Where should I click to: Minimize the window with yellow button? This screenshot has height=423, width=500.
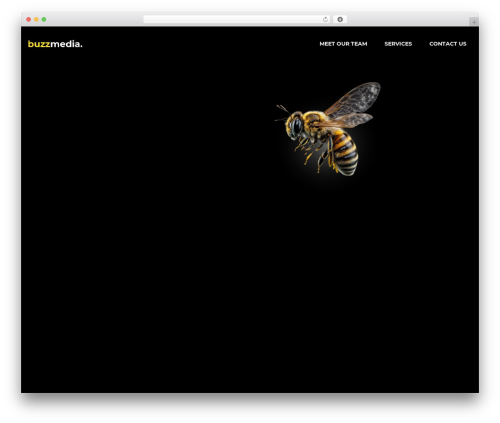coord(36,19)
